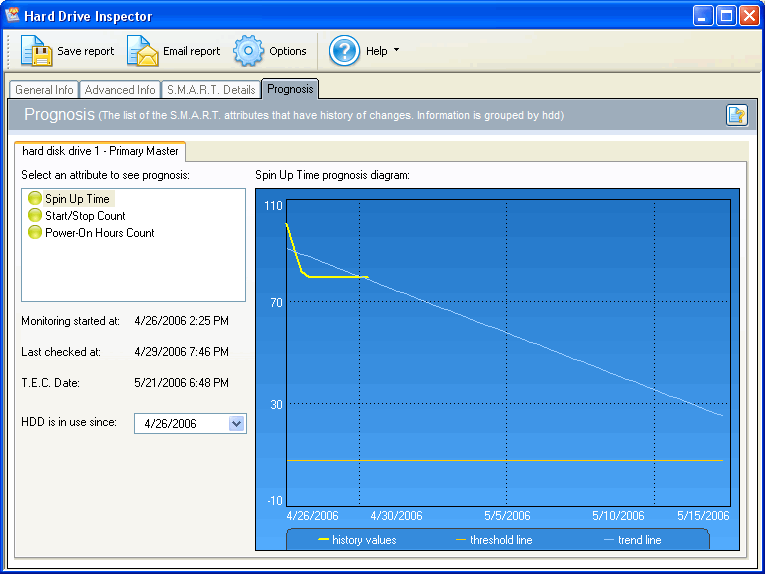765x574 pixels.
Task: Minimize the Hard Drive Inspector window
Action: (x=703, y=16)
